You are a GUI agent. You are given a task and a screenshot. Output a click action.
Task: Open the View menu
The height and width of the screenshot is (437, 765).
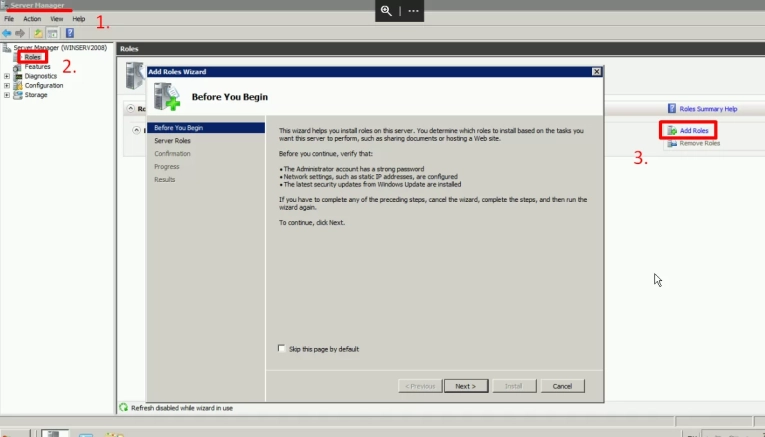[56, 19]
